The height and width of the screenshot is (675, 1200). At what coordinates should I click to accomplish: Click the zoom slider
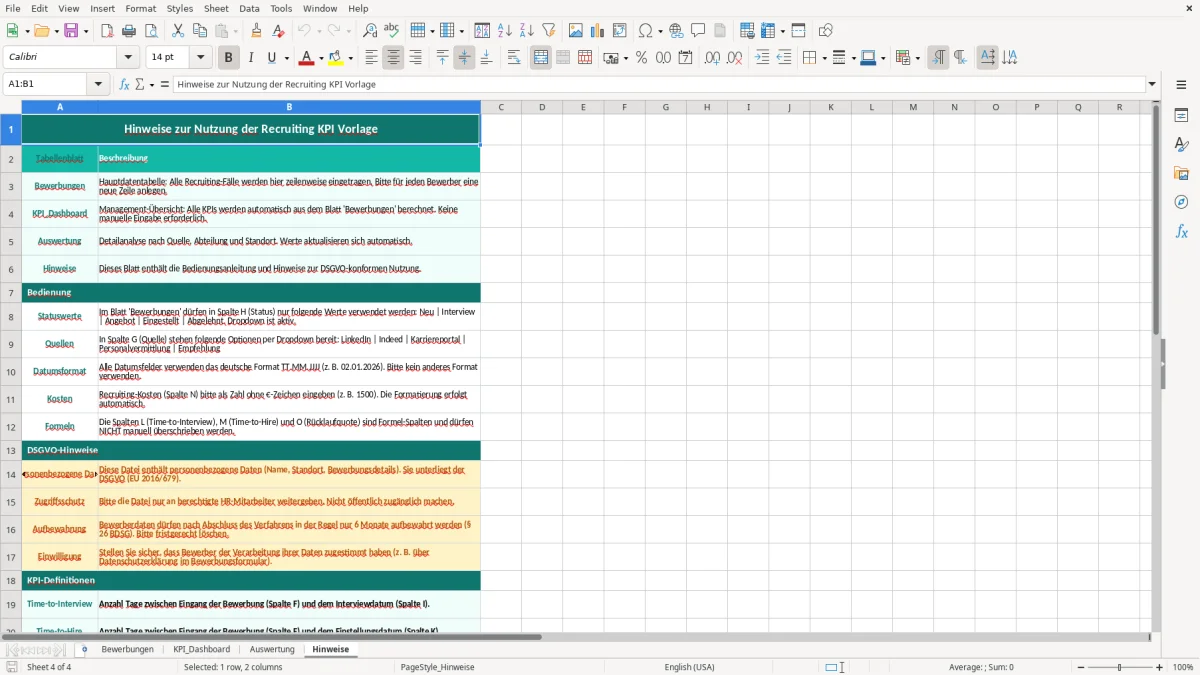click(1119, 667)
